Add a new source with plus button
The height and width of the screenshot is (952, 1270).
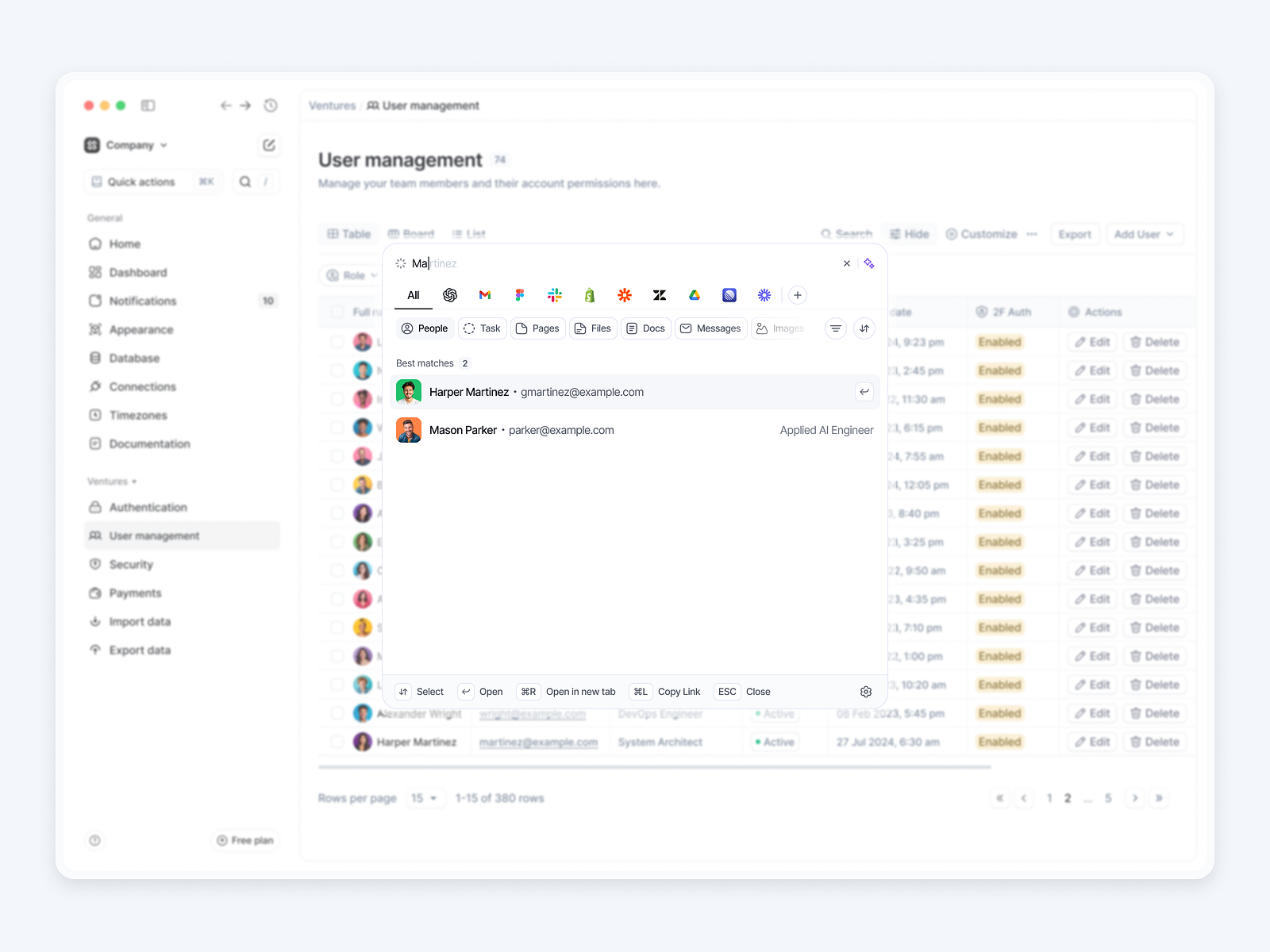798,295
